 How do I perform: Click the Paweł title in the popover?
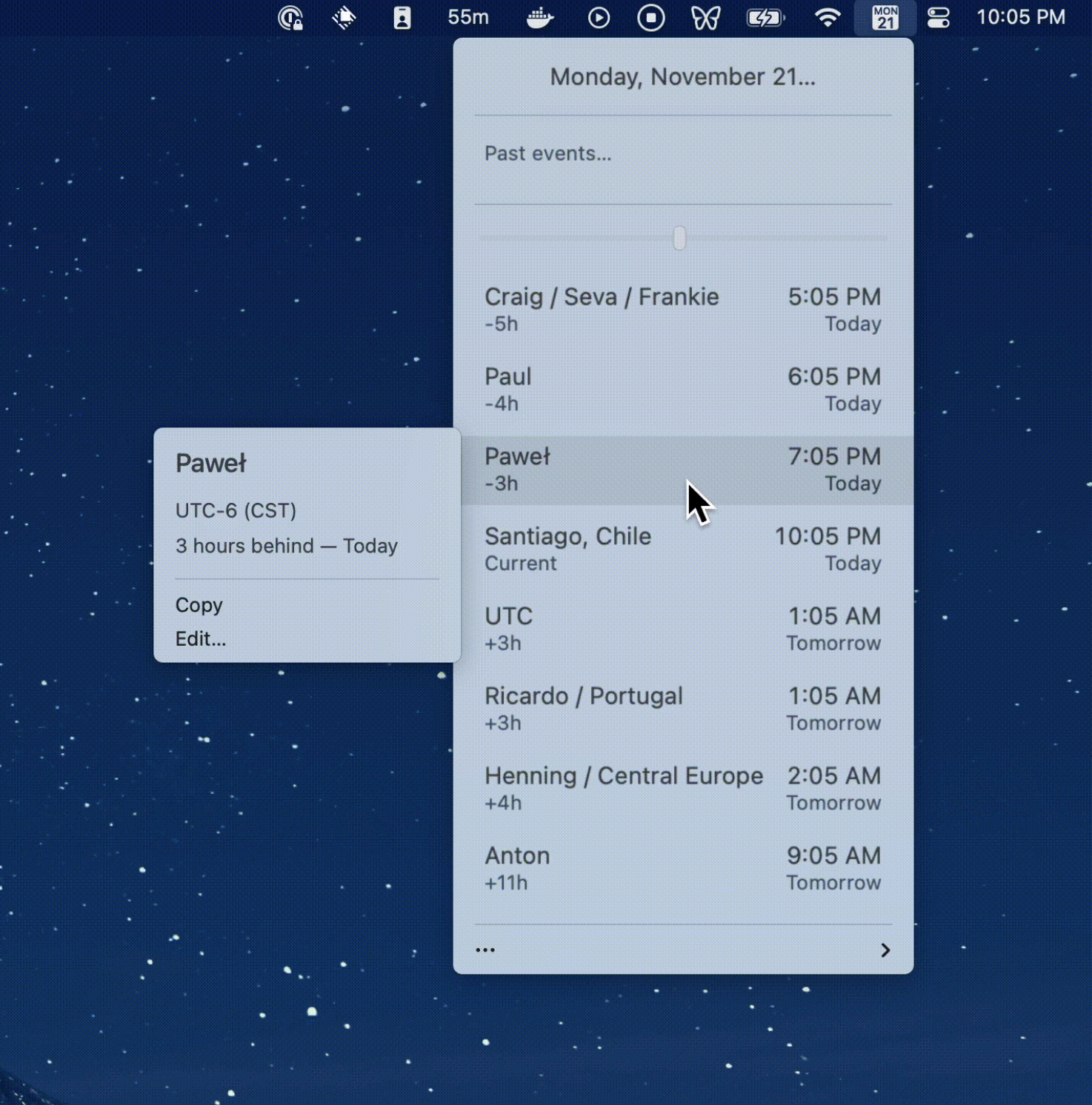pyautogui.click(x=210, y=464)
